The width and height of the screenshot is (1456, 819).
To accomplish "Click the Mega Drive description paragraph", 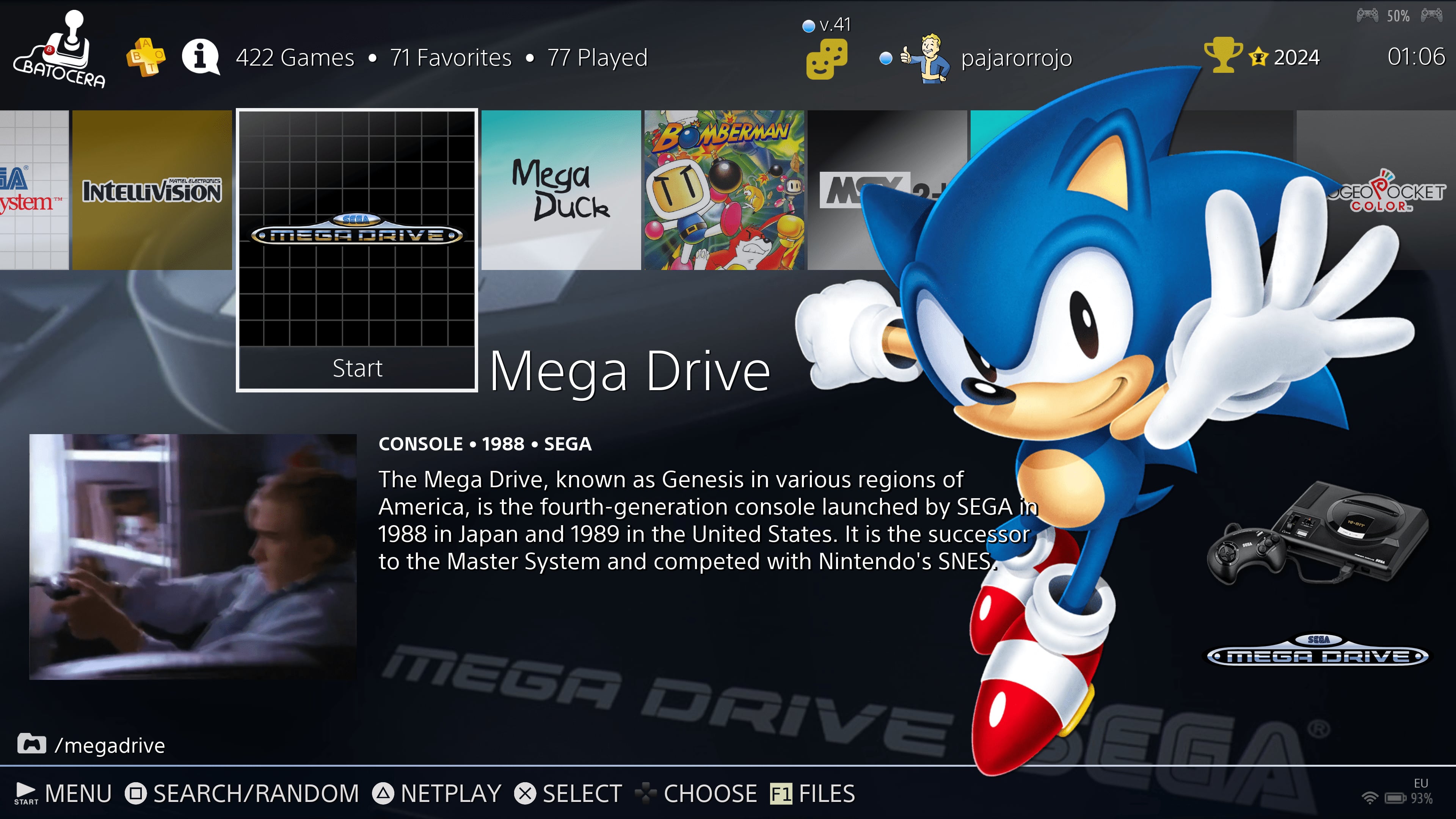I will click(x=708, y=520).
